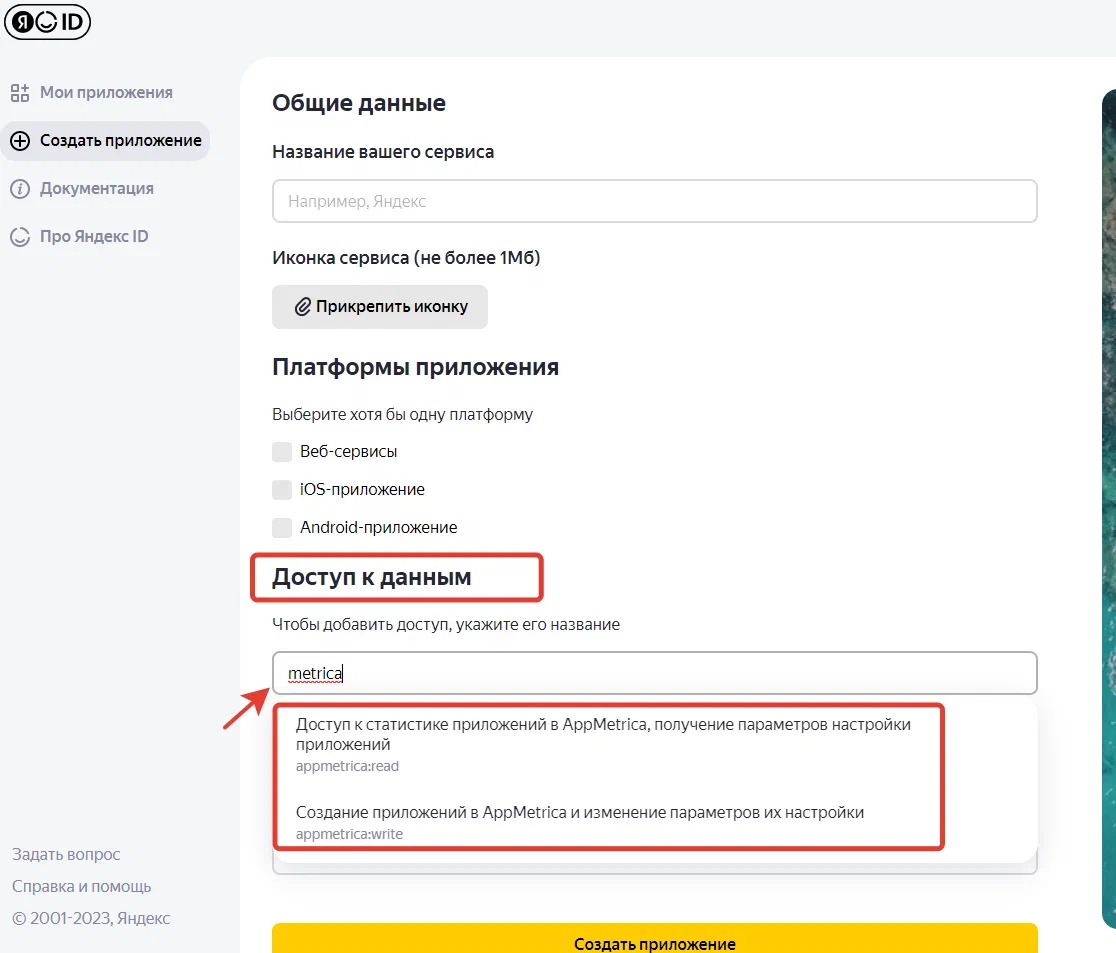Click Задать вопрос link

[x=66, y=854]
